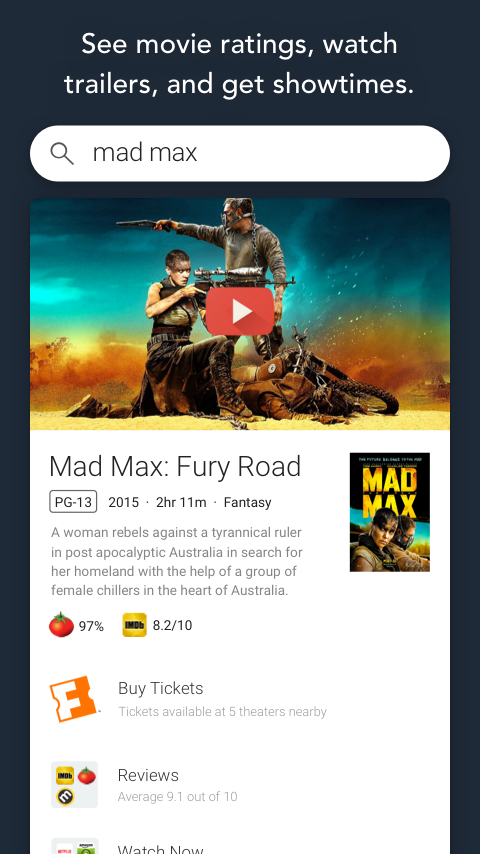Screen dimensions: 480x854
Task: Click the IMDb rating logo
Action: [x=135, y=625]
